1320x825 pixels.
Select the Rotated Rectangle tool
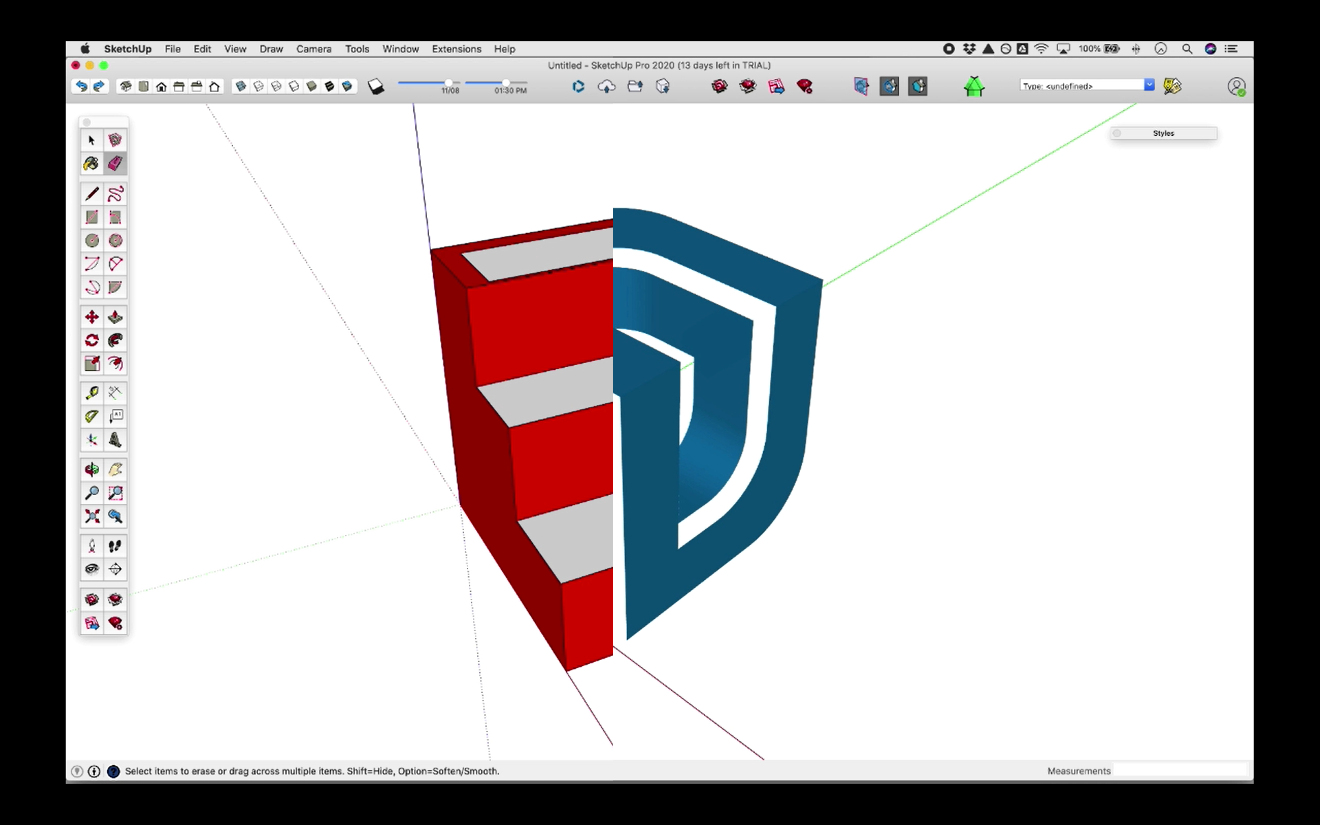click(115, 217)
